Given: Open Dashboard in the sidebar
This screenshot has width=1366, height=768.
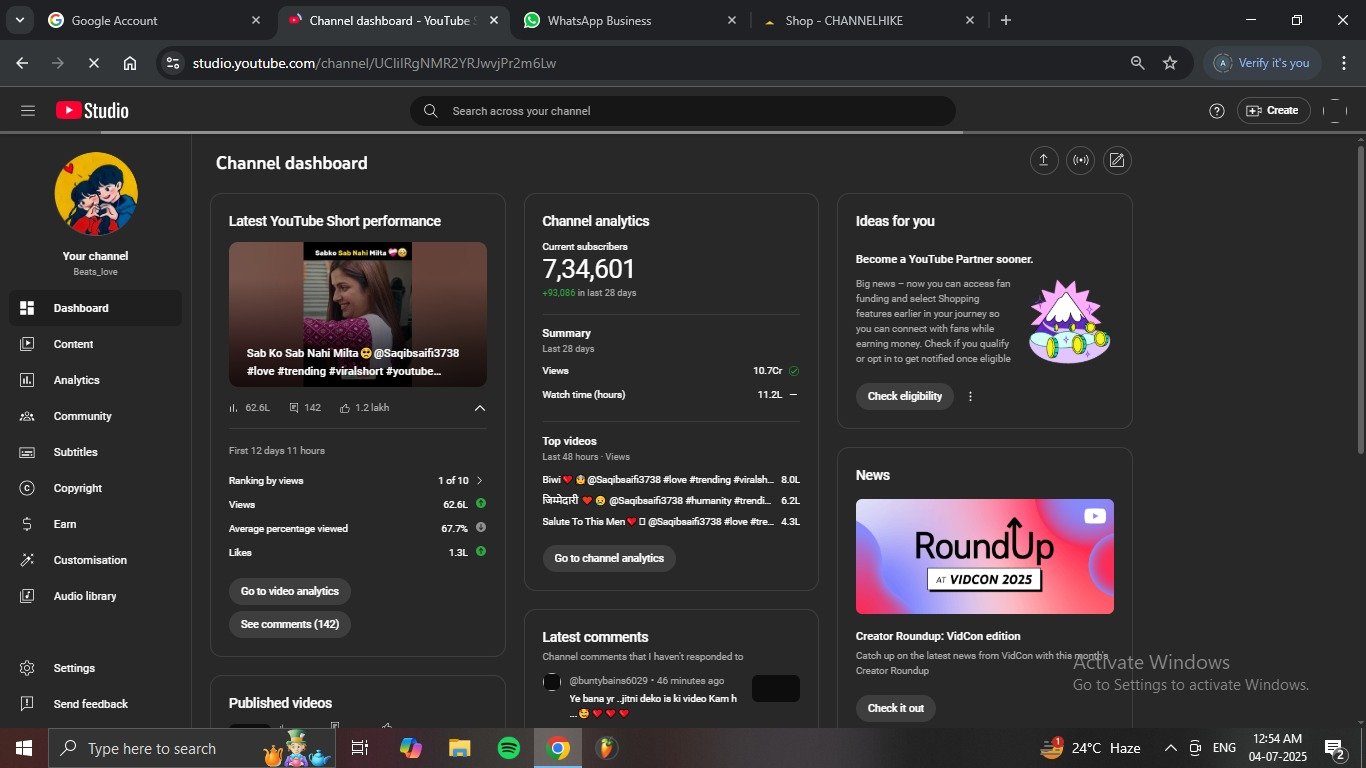Looking at the screenshot, I should pos(95,308).
